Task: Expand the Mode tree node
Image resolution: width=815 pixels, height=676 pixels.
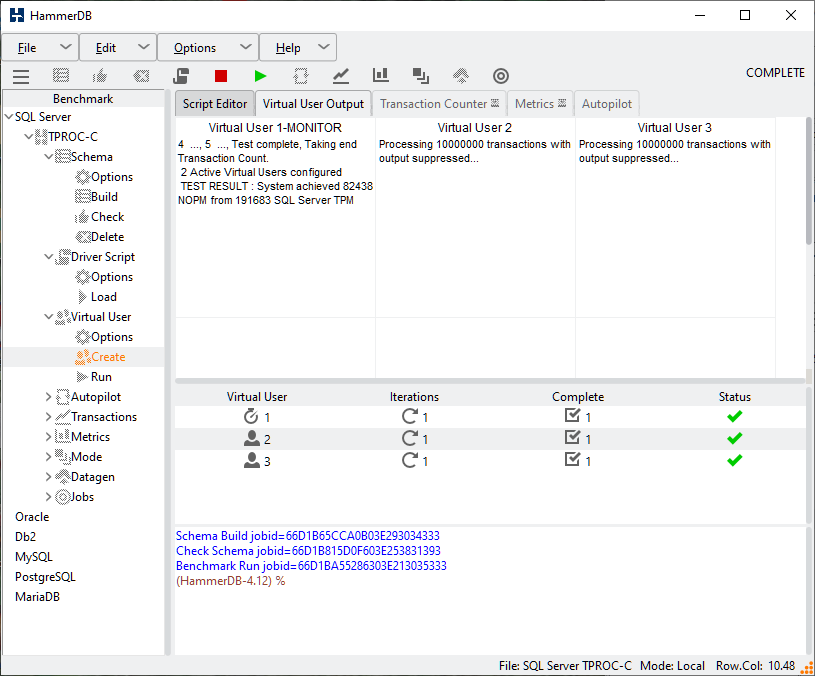Action: coord(48,457)
